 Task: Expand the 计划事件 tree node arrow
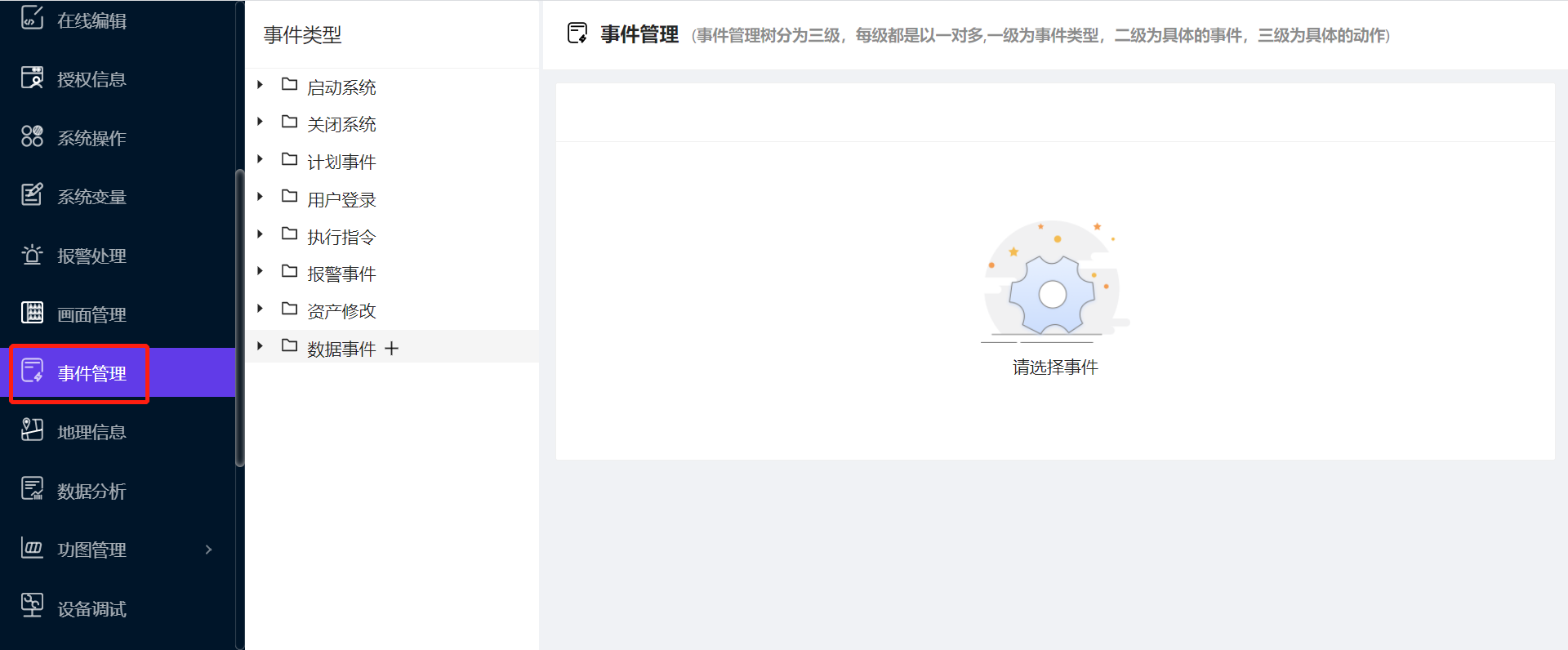coord(260,159)
